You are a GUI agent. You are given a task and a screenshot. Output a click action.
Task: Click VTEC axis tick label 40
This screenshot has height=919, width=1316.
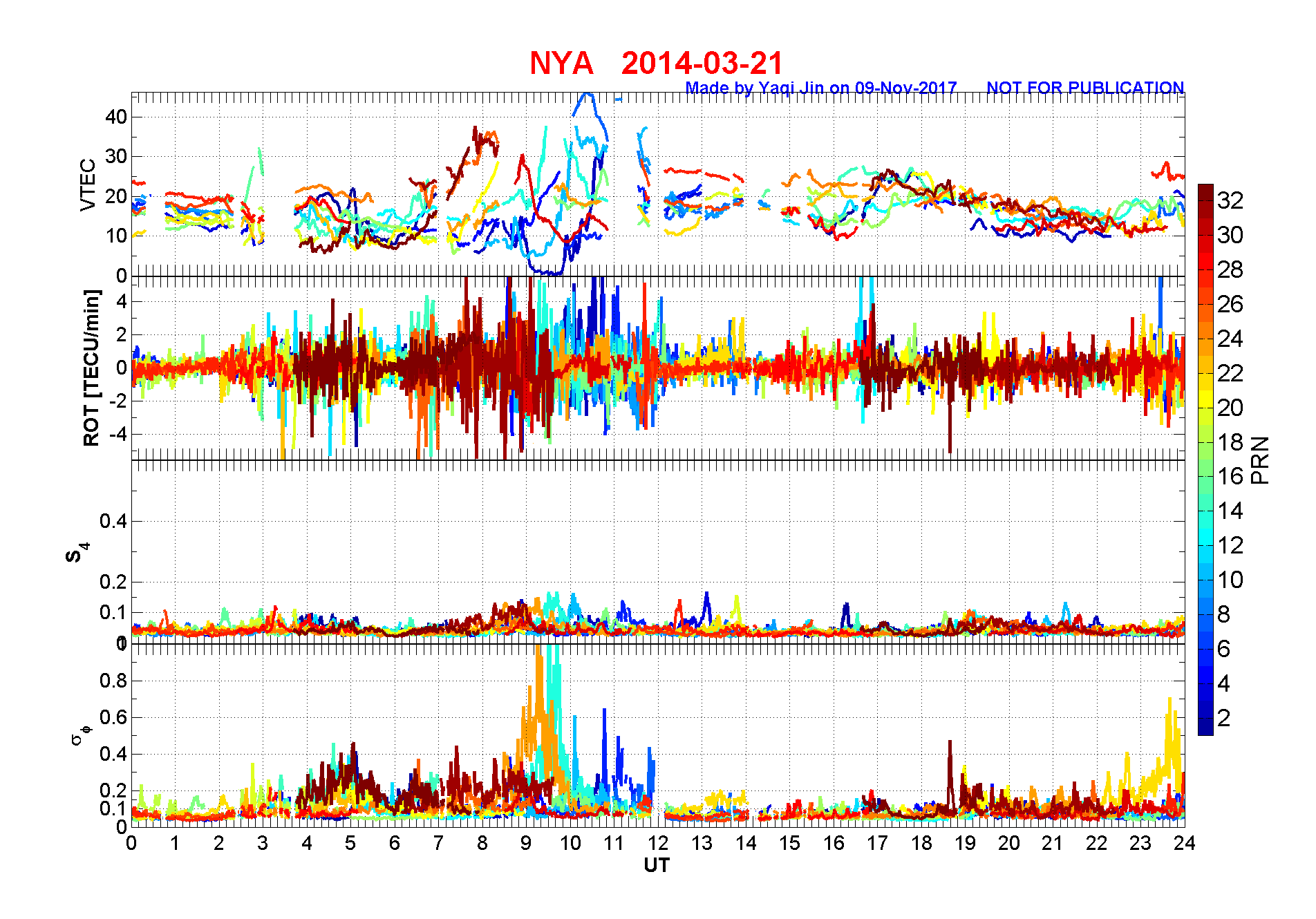pos(116,117)
